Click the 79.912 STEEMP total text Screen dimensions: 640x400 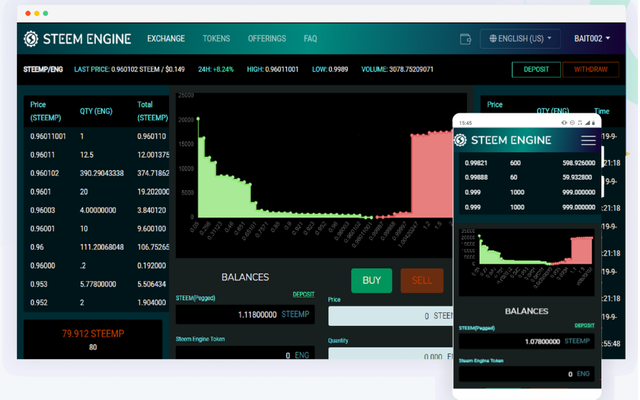(93, 334)
